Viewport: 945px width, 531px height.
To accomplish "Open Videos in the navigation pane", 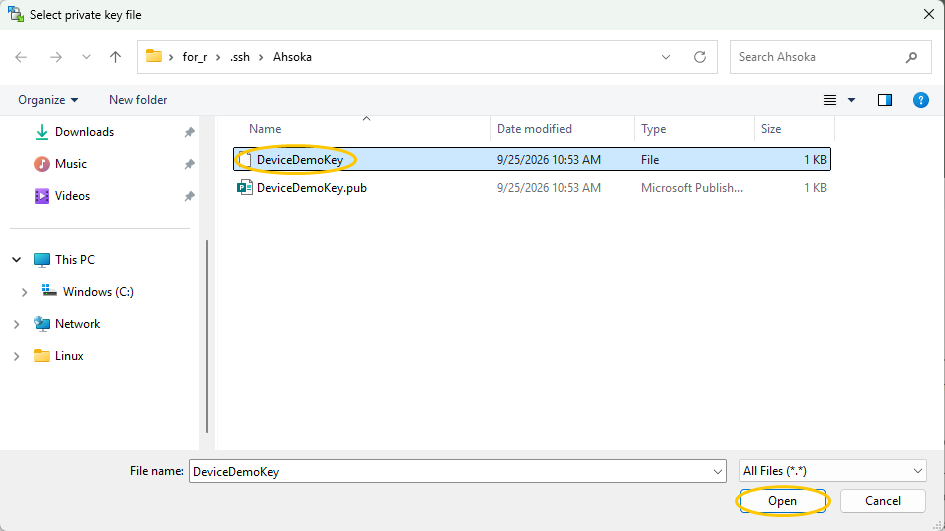I will click(x=72, y=196).
